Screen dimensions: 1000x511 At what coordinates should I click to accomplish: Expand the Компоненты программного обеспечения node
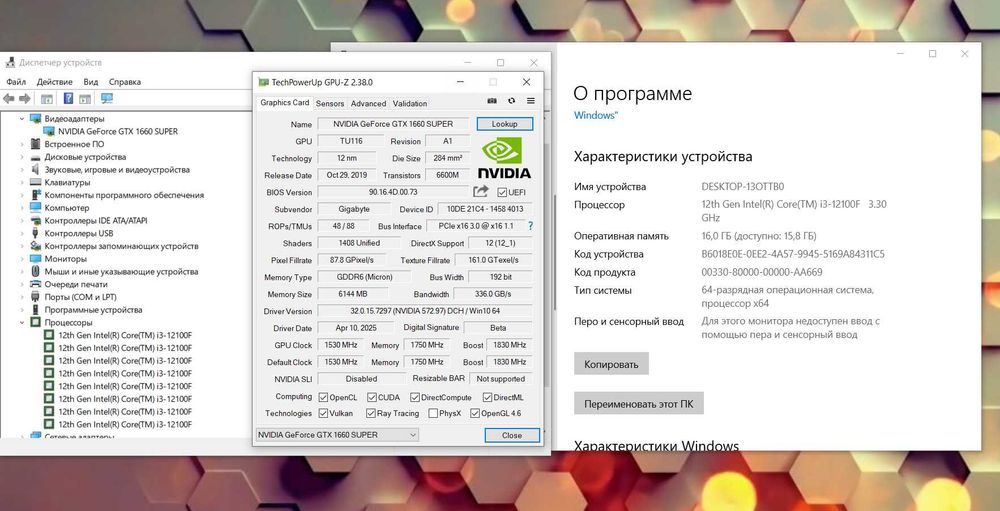tap(21, 195)
